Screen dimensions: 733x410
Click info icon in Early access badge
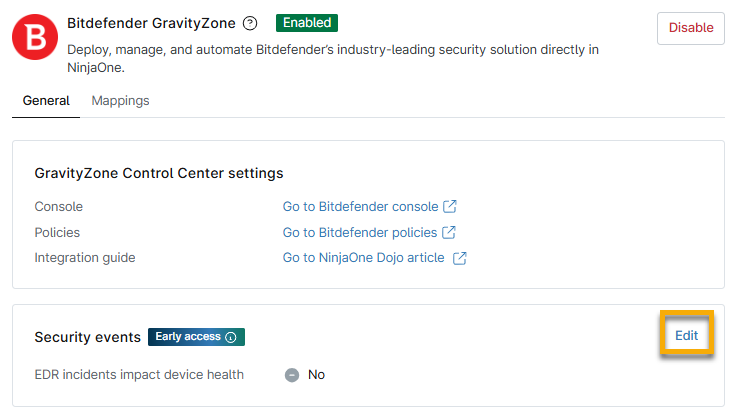tap(231, 337)
